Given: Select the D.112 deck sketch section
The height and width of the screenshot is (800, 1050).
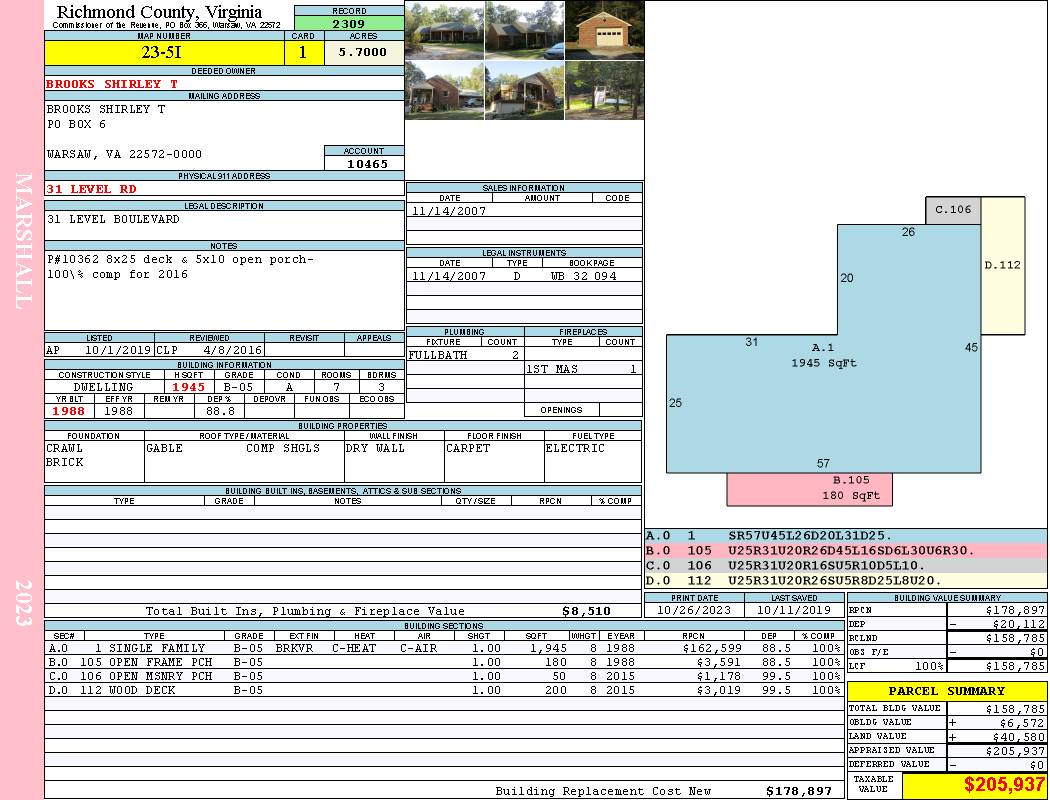Looking at the screenshot, I should [x=1002, y=265].
